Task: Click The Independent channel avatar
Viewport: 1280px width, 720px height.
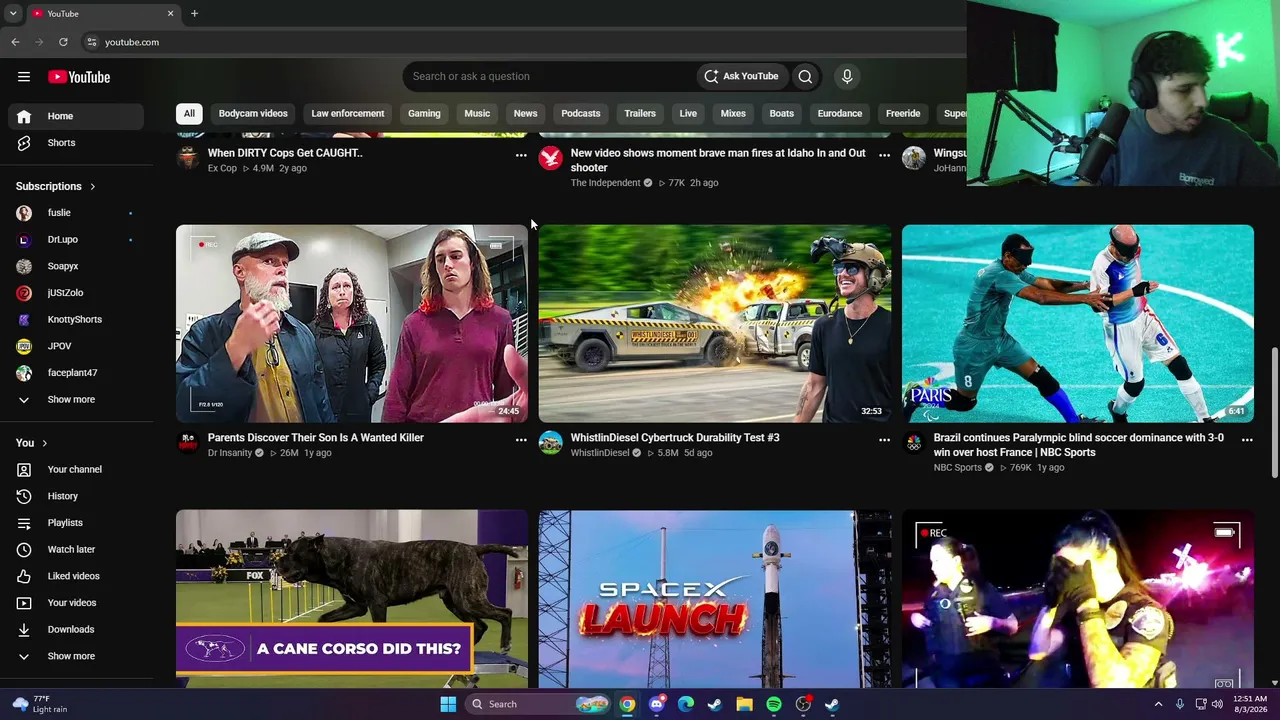Action: [551, 158]
